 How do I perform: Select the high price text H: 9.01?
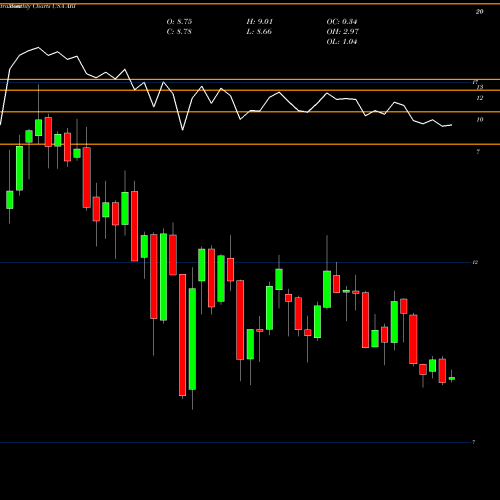(260, 22)
